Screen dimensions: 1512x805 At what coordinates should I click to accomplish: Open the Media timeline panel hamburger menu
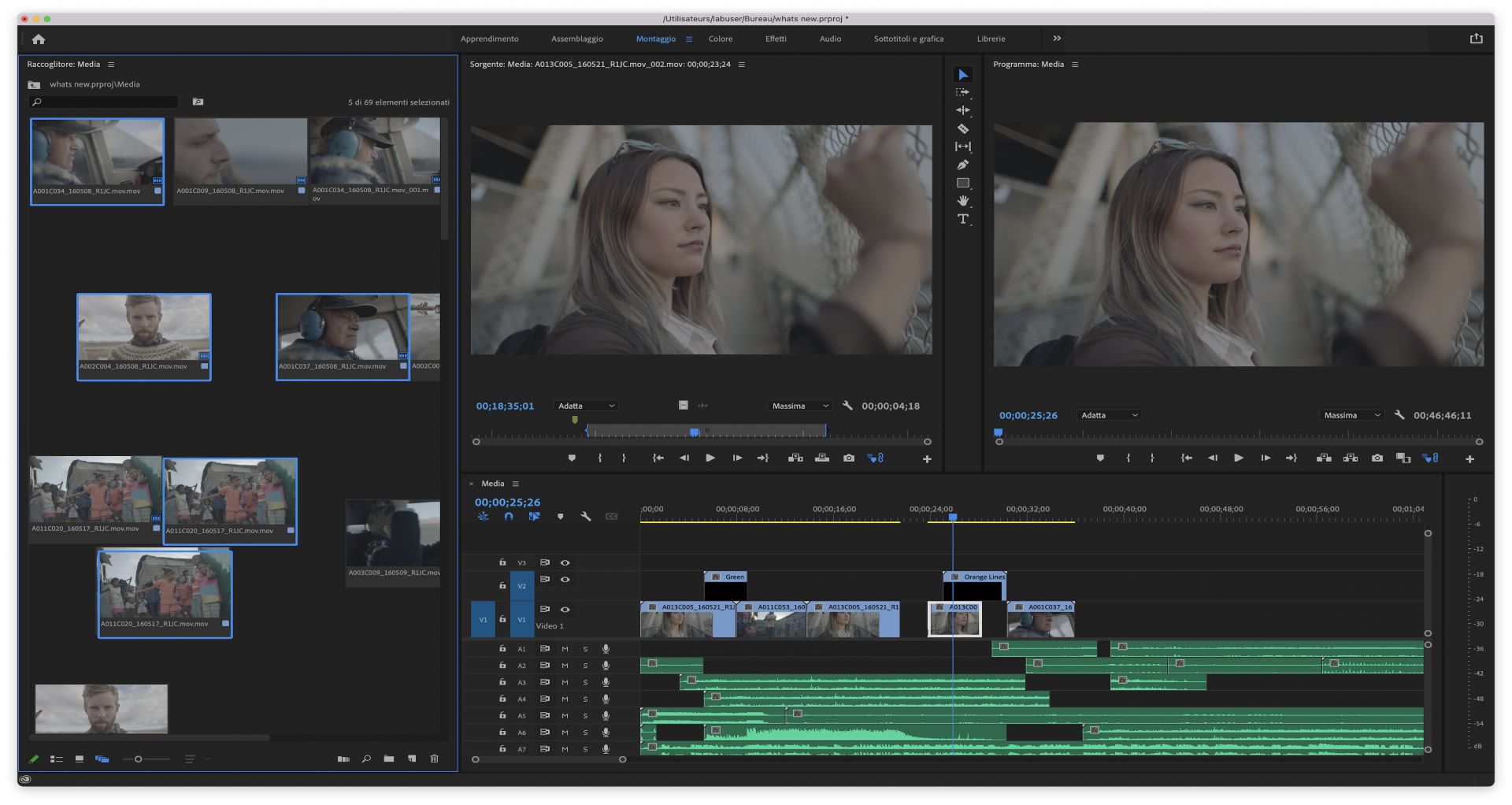coord(516,483)
